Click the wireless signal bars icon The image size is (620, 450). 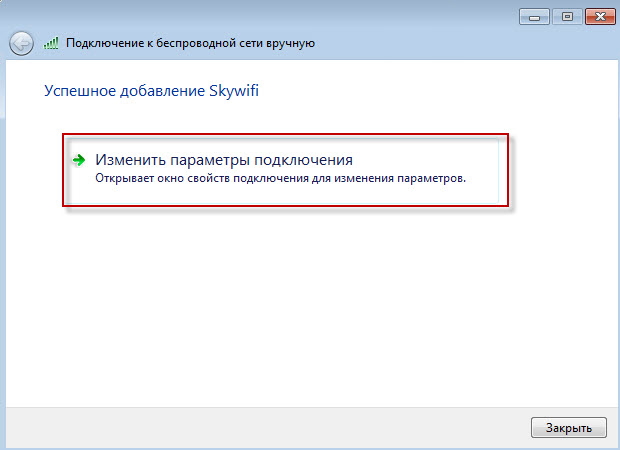[51, 43]
